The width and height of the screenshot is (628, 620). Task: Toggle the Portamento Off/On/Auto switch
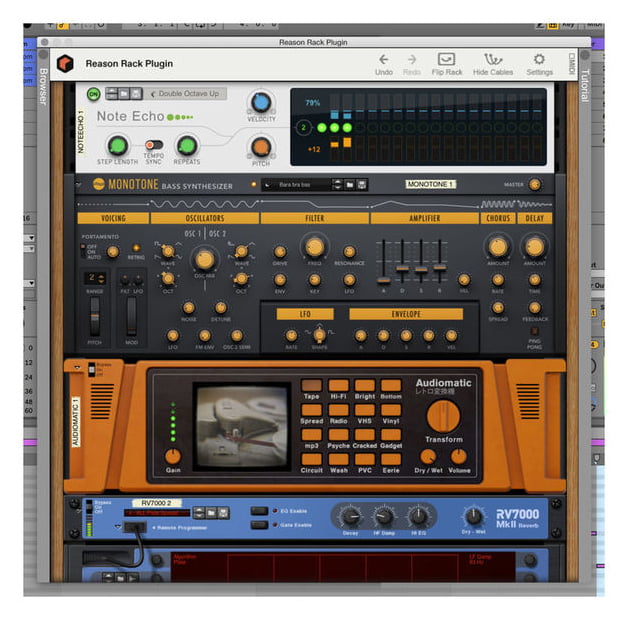point(83,251)
